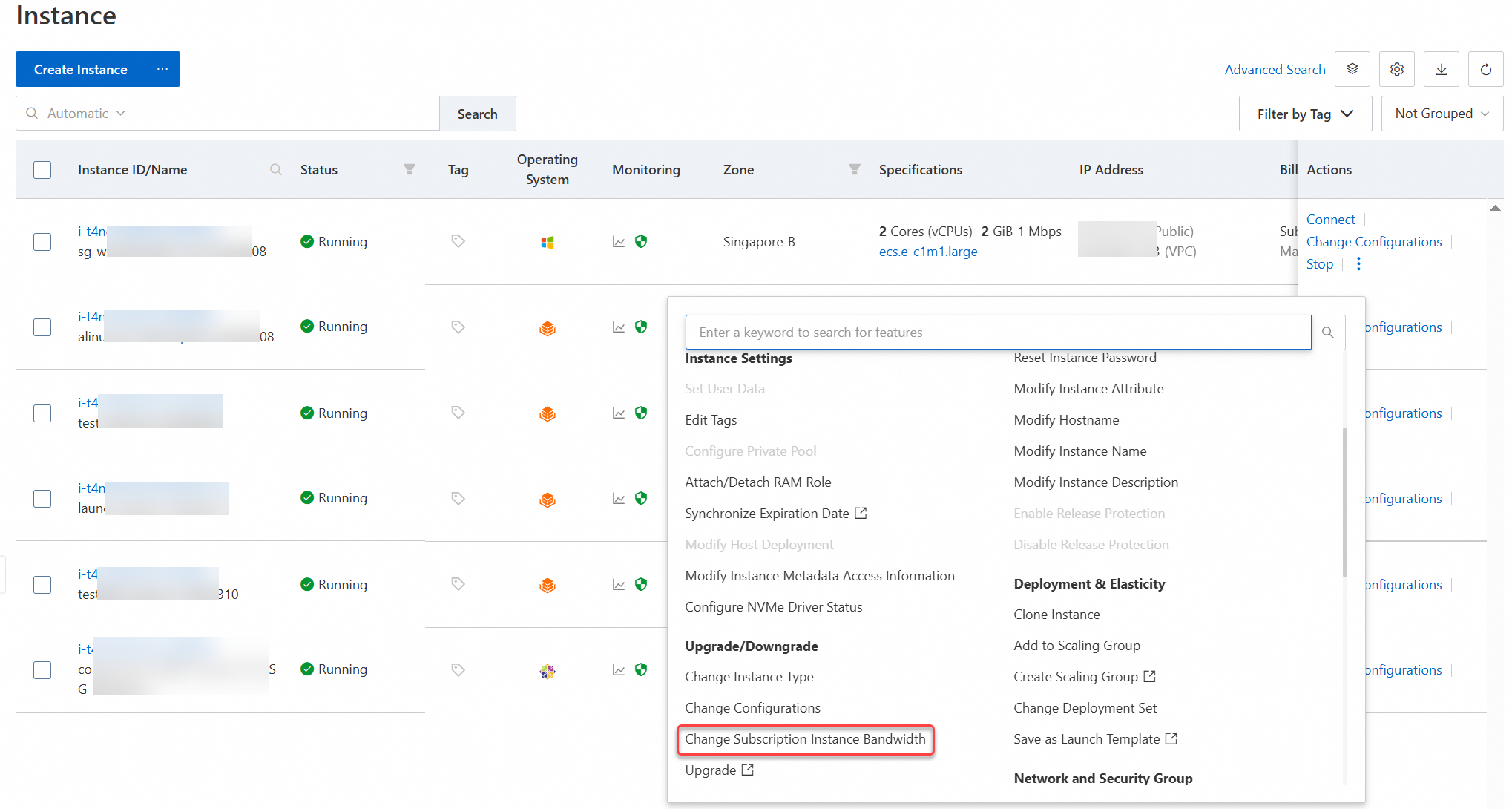The height and width of the screenshot is (809, 1512).
Task: Click search magnifier icon in features popup
Action: 1328,333
